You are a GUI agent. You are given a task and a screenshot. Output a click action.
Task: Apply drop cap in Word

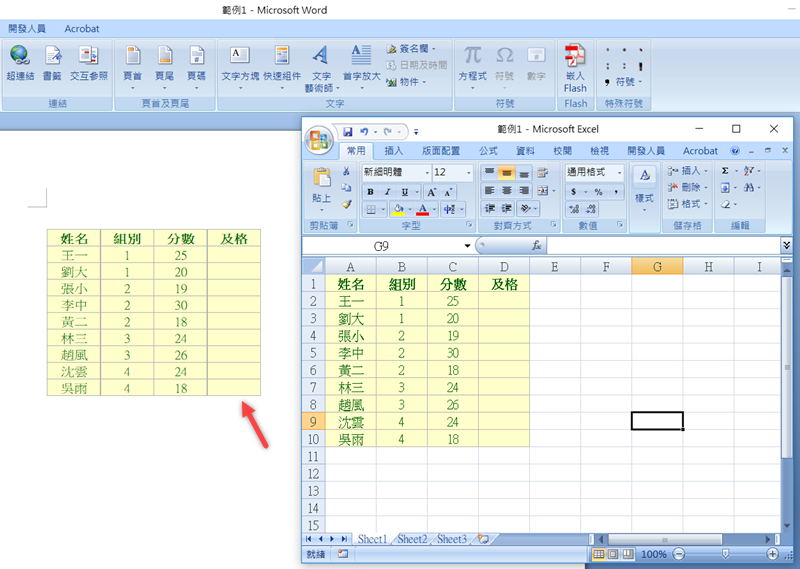click(361, 68)
